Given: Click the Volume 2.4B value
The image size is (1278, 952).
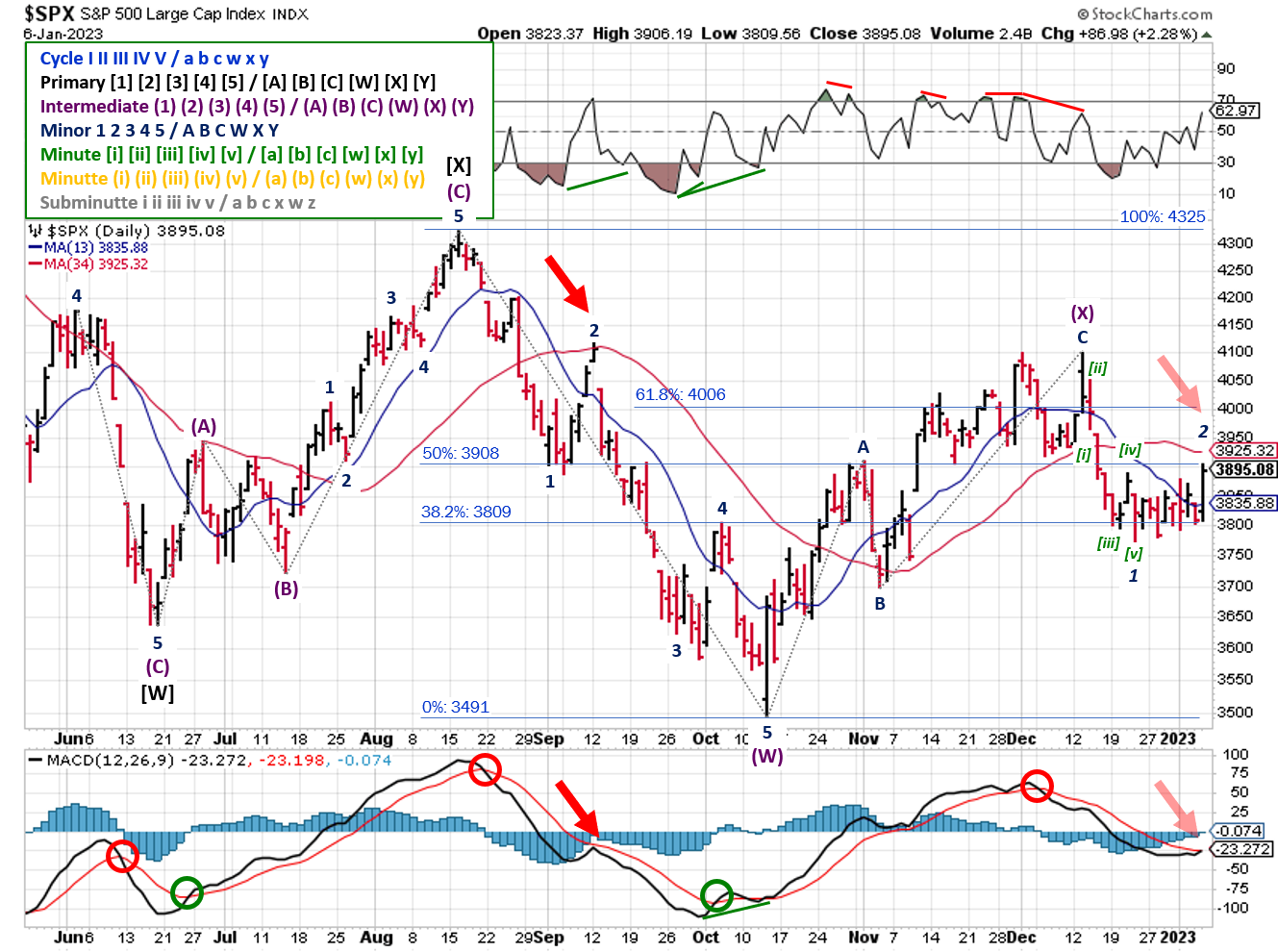Looking at the screenshot, I should (981, 34).
